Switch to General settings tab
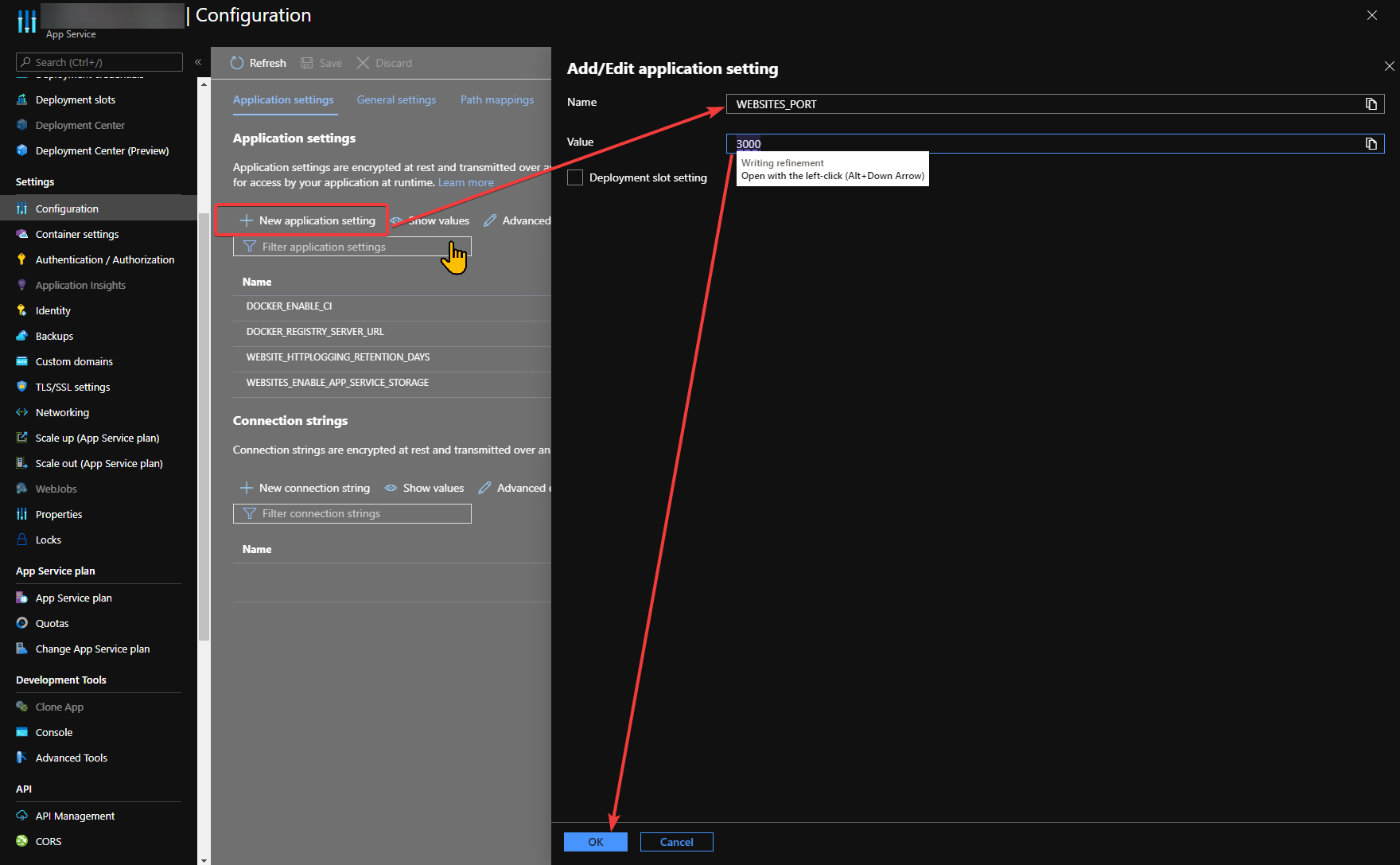1400x865 pixels. pos(396,99)
